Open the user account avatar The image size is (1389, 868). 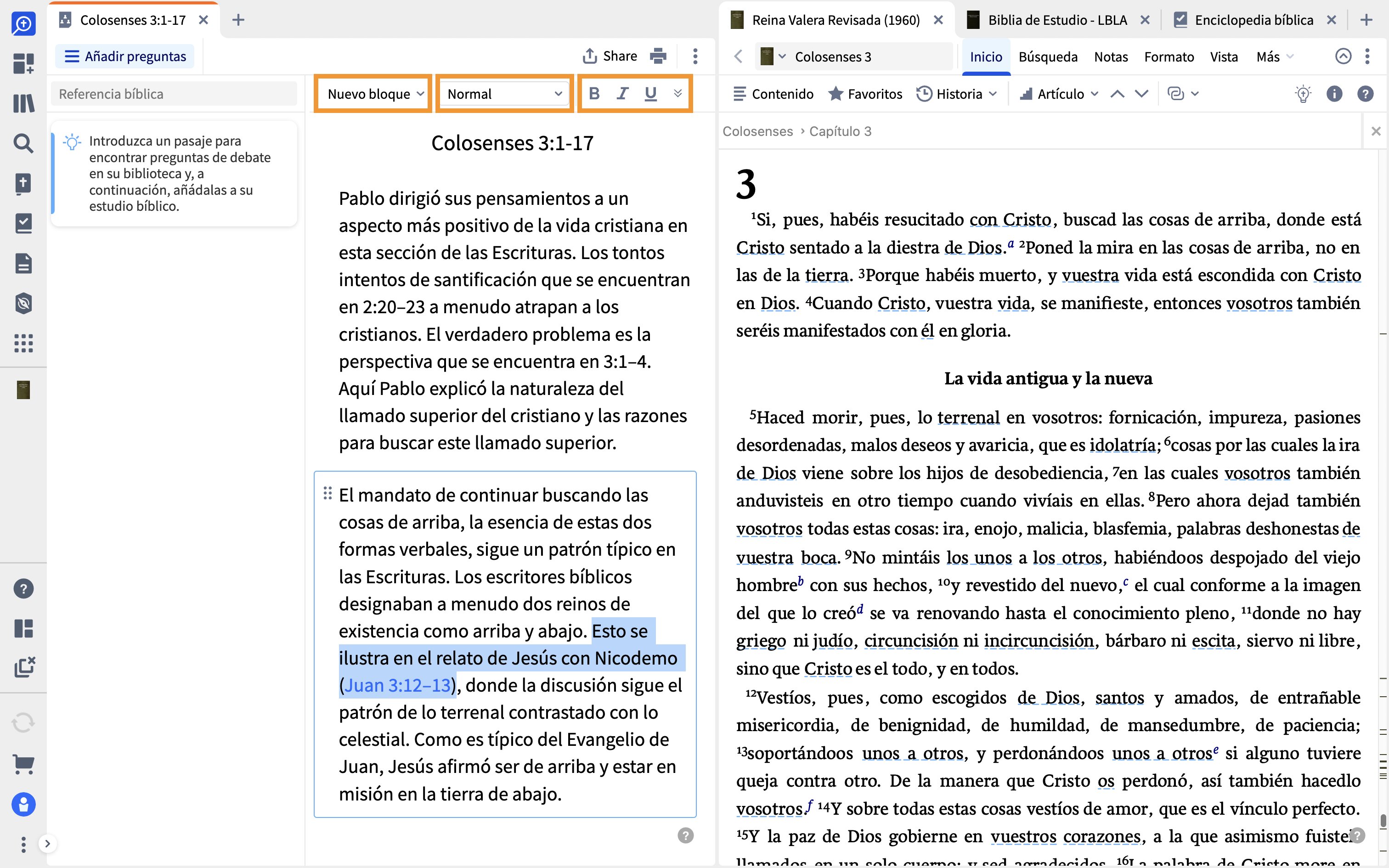[23, 804]
